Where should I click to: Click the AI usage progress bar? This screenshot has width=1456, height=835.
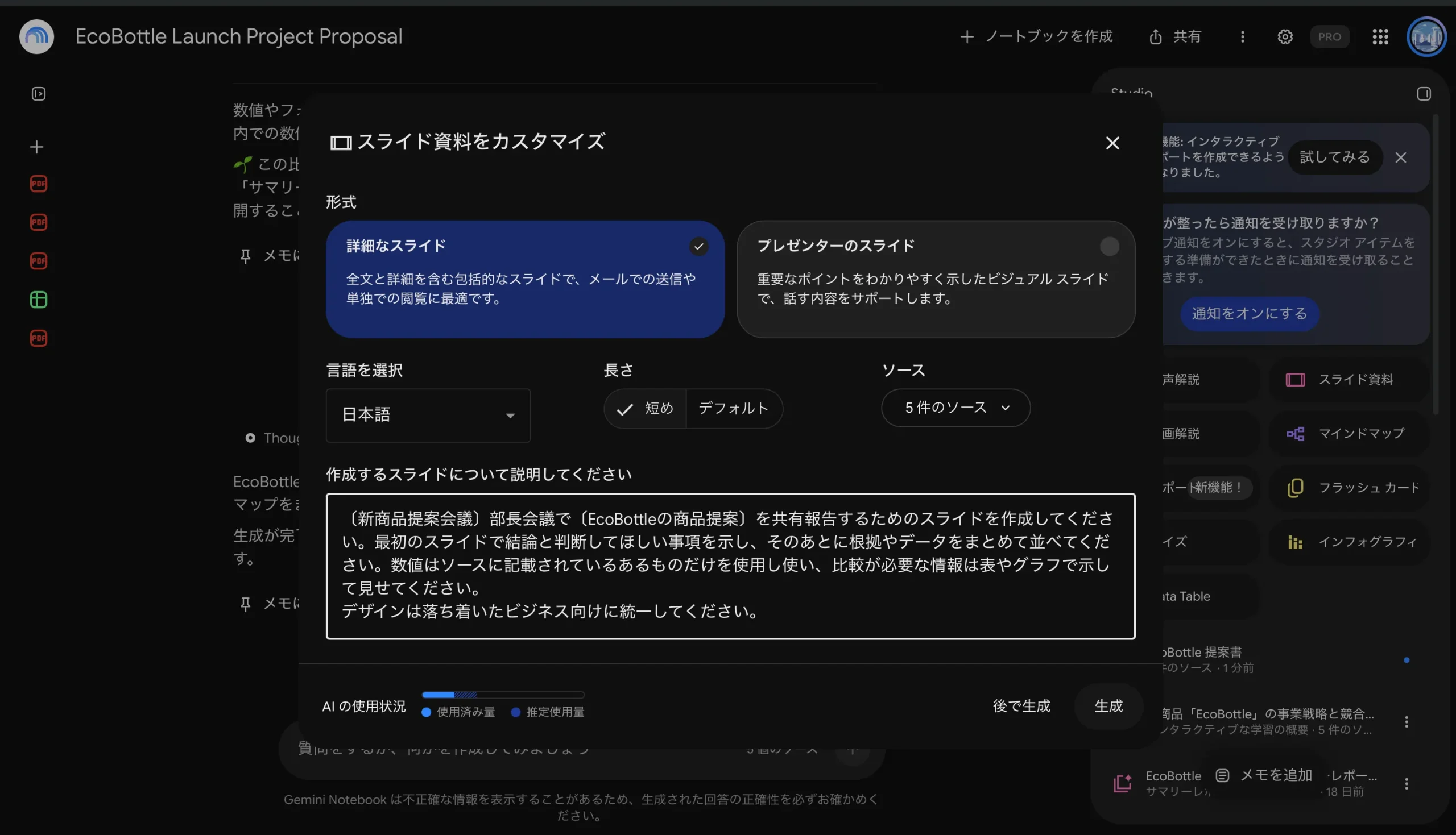[x=503, y=695]
